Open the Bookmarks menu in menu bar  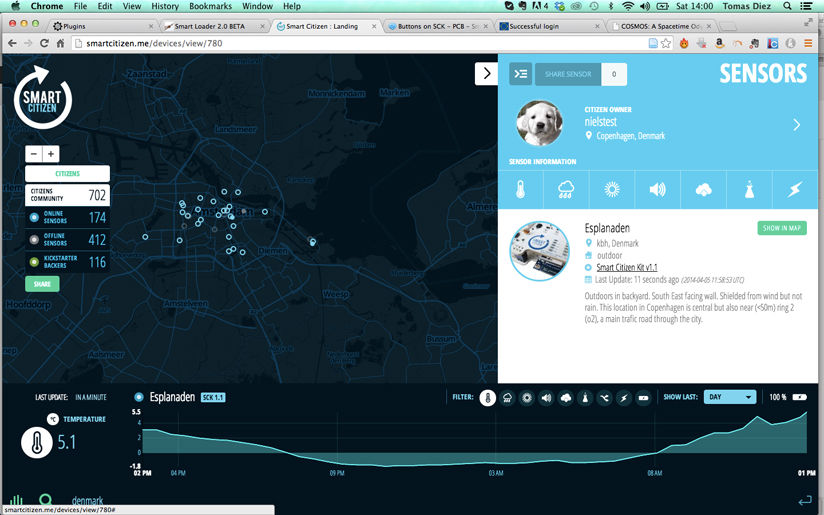(210, 6)
